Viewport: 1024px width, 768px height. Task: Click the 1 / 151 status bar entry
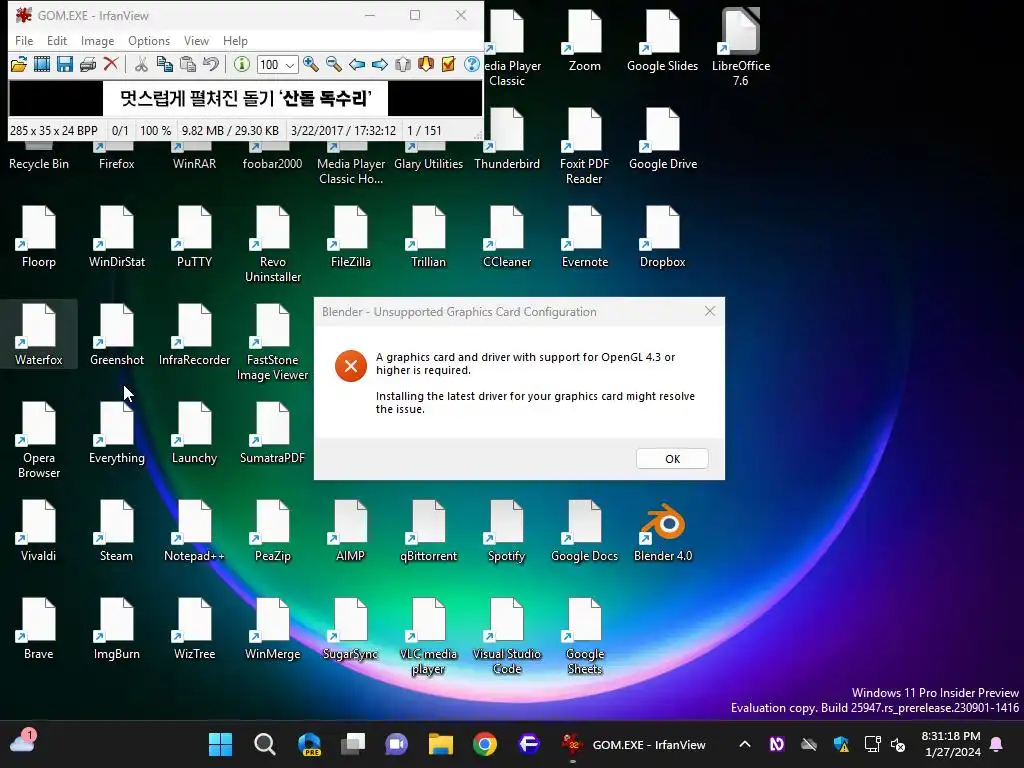[x=424, y=131]
